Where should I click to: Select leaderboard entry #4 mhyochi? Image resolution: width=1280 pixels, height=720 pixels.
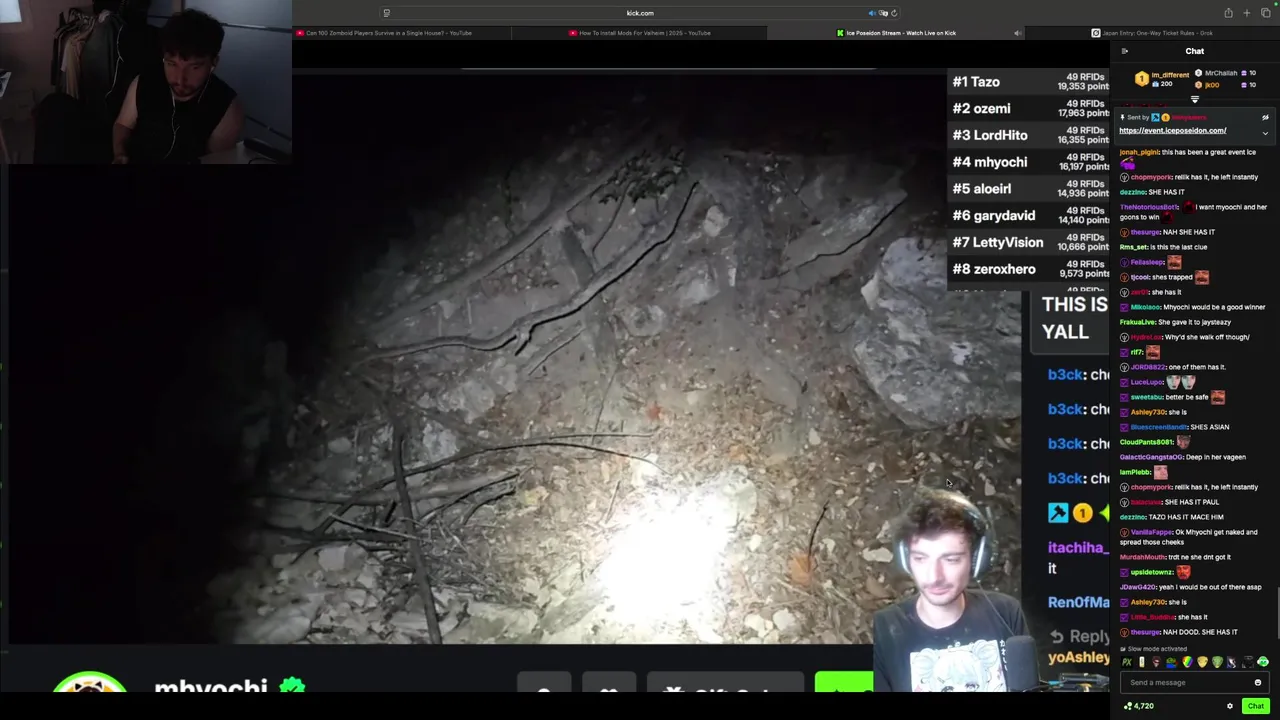(x=1029, y=162)
